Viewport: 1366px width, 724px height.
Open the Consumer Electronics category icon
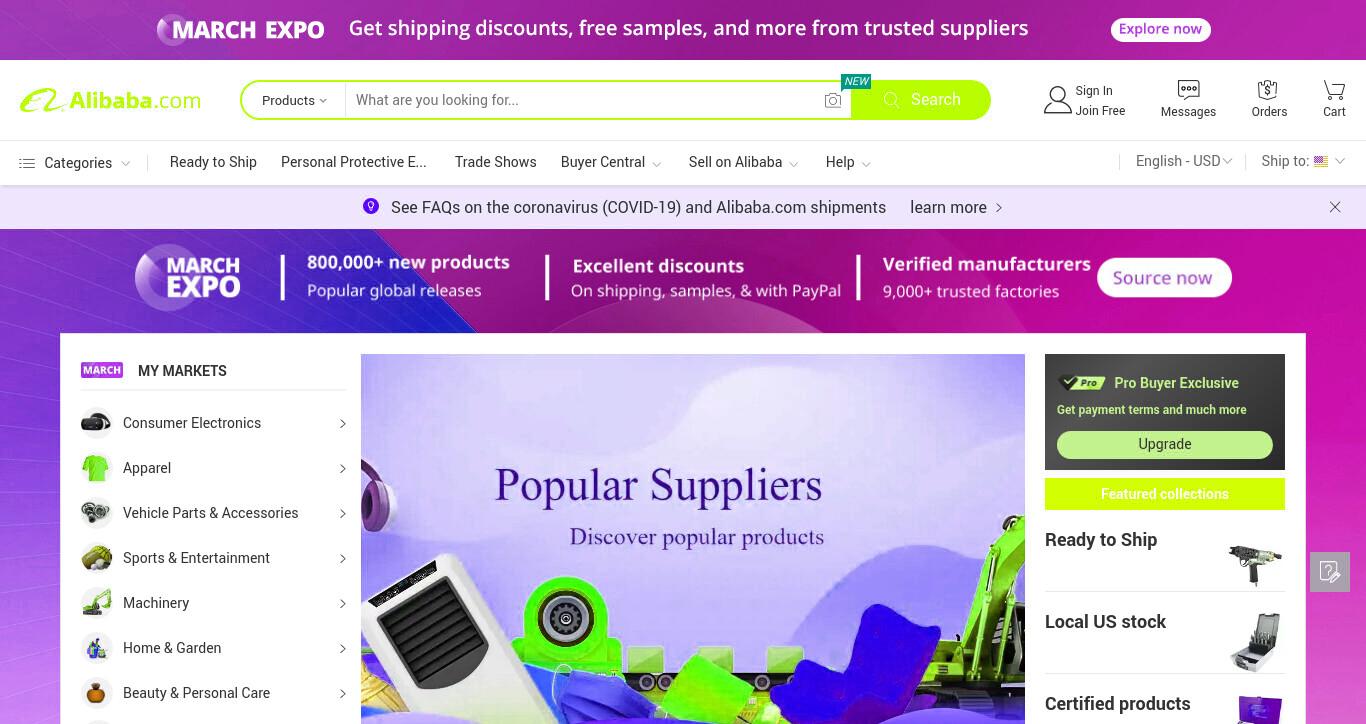pyautogui.click(x=96, y=423)
